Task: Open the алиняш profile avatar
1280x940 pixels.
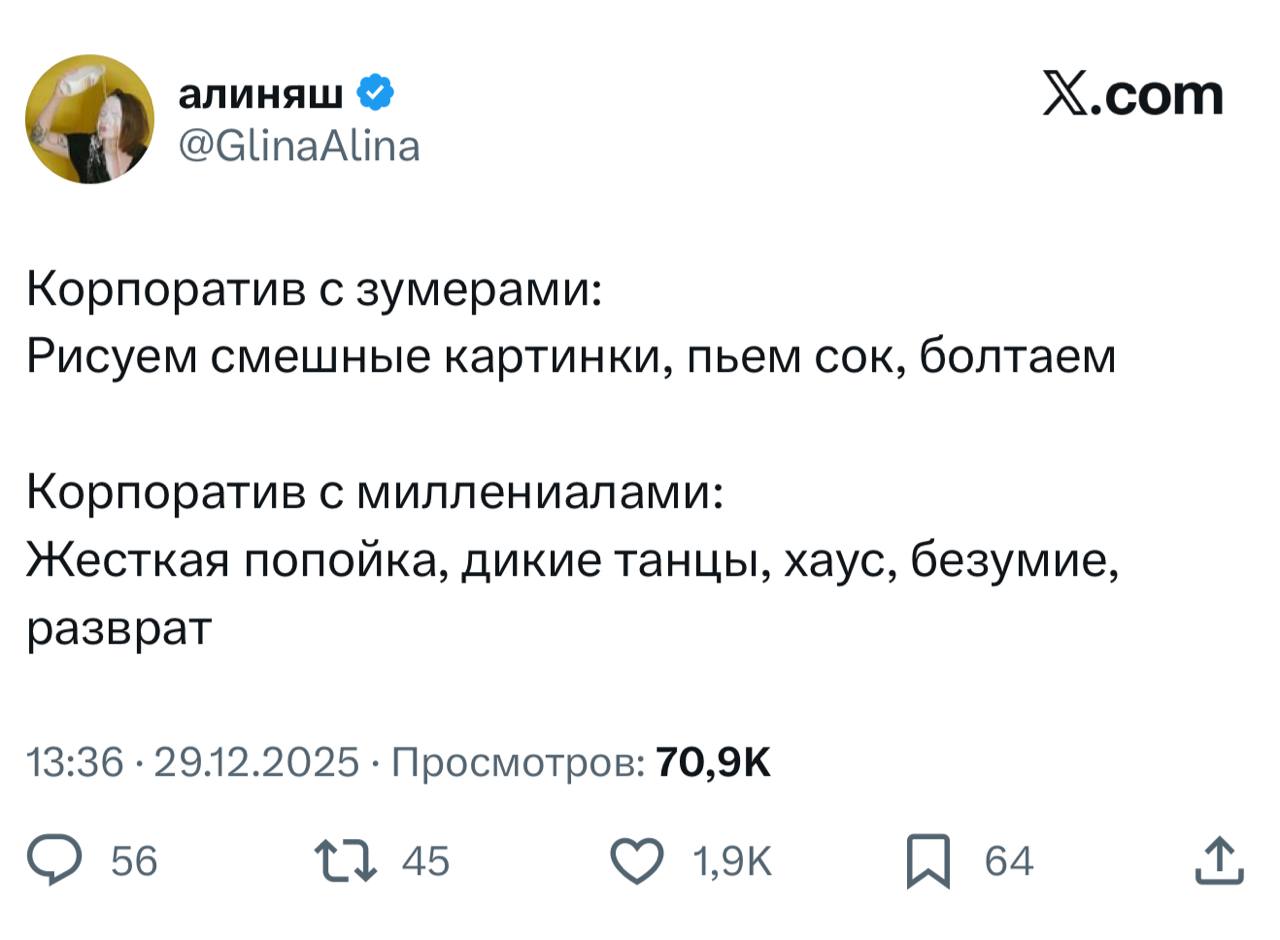Action: click(90, 119)
